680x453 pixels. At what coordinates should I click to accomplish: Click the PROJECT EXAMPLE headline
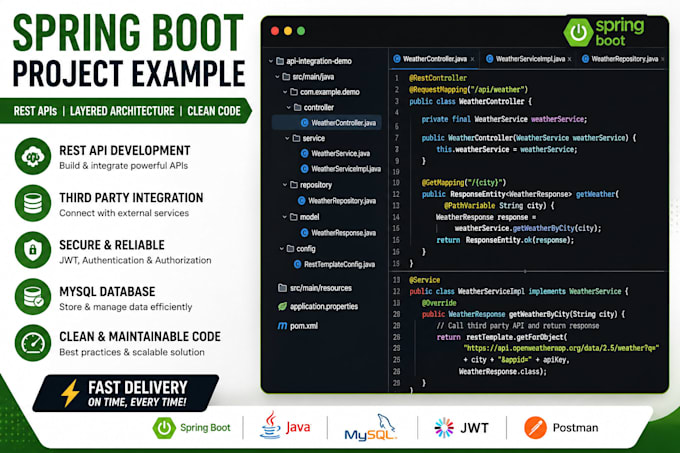click(x=129, y=73)
